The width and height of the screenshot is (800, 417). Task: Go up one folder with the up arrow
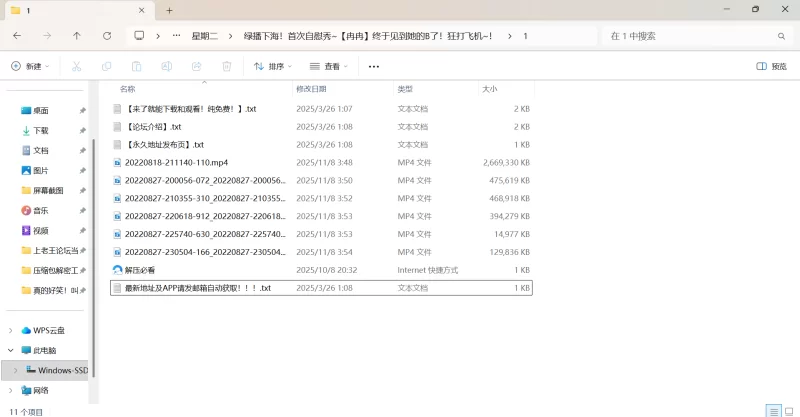(x=77, y=35)
